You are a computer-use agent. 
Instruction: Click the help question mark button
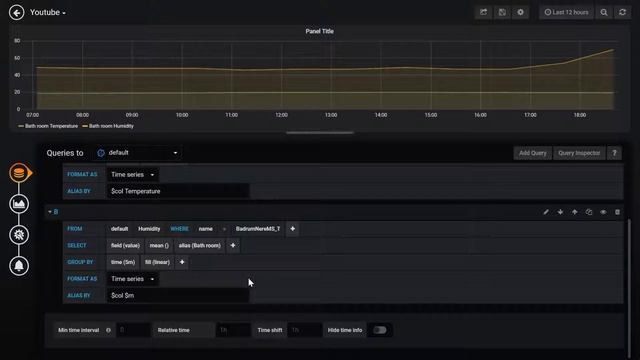pyautogui.click(x=614, y=153)
